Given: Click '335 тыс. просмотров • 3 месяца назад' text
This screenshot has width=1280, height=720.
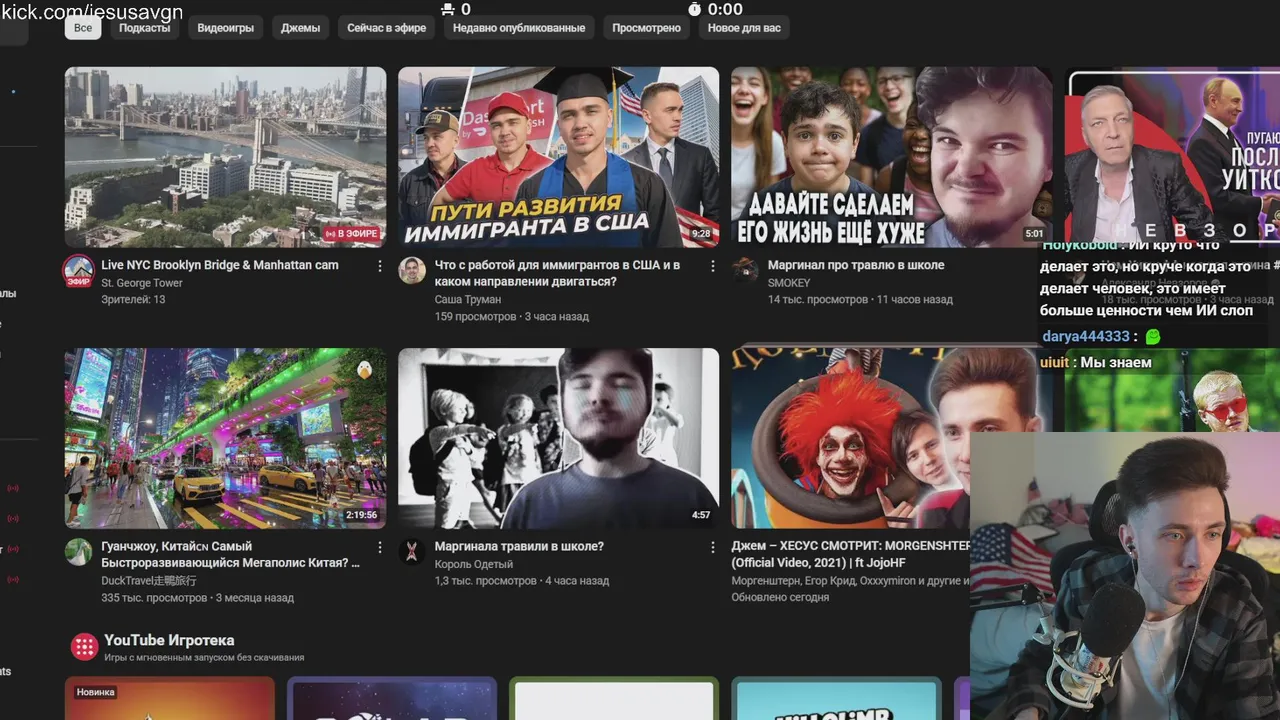Looking at the screenshot, I should [x=198, y=597].
